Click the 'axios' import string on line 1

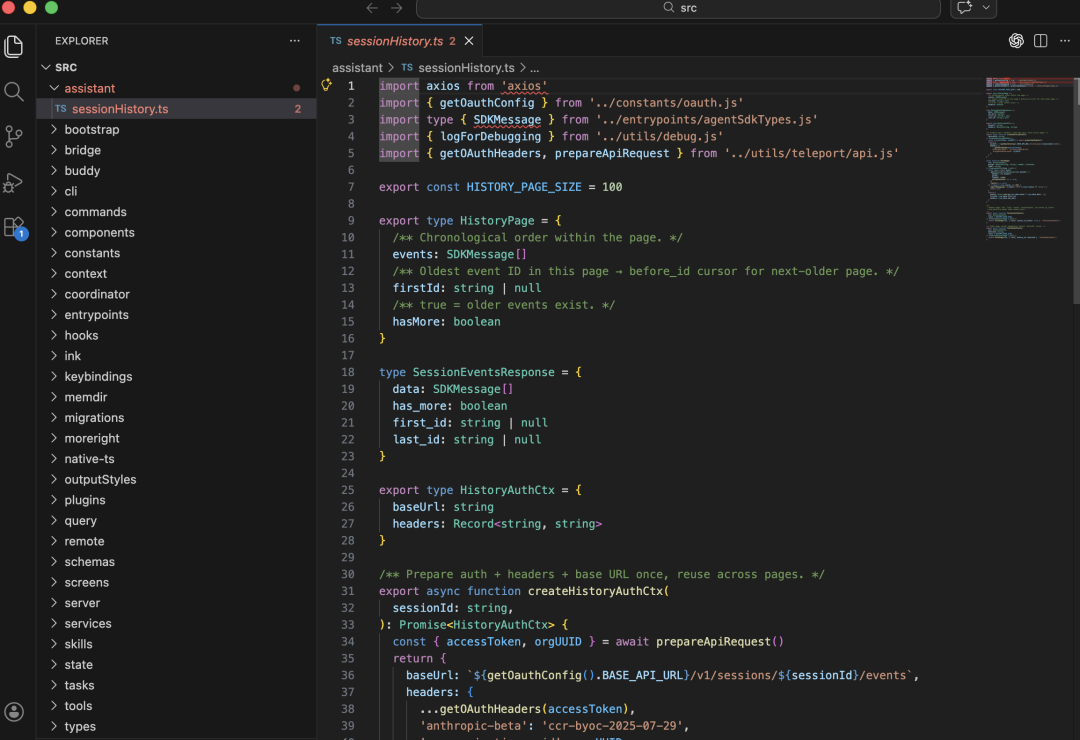click(x=524, y=86)
